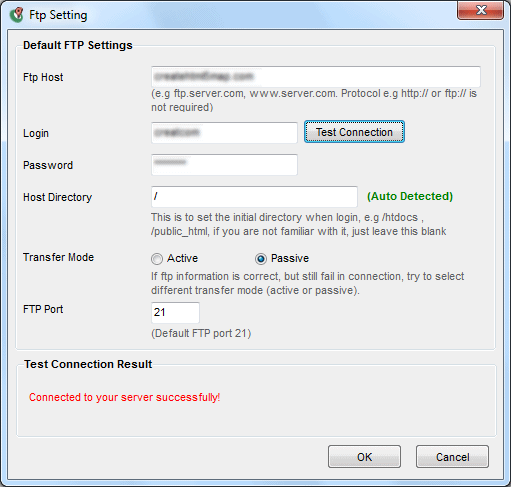Click the Active radio label text

(x=182, y=258)
